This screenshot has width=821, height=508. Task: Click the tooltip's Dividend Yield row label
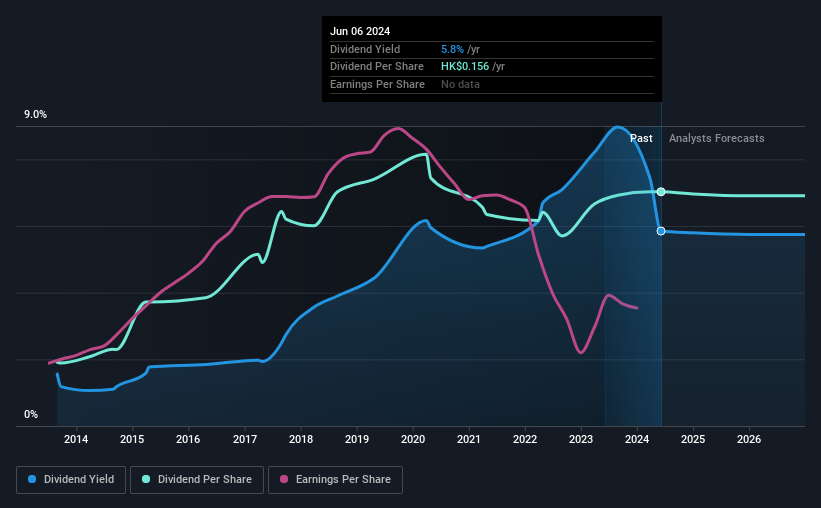coord(365,49)
